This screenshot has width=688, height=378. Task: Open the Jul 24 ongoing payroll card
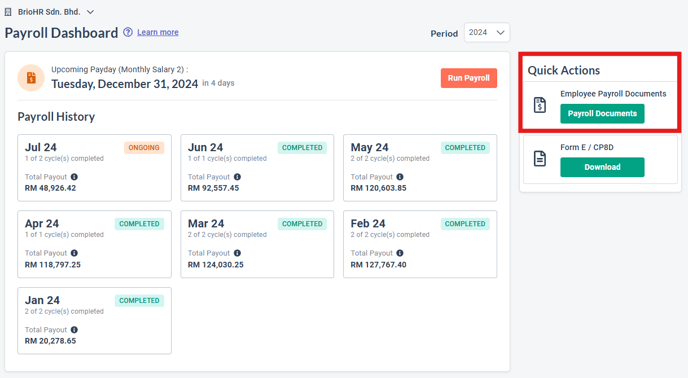[x=94, y=168]
